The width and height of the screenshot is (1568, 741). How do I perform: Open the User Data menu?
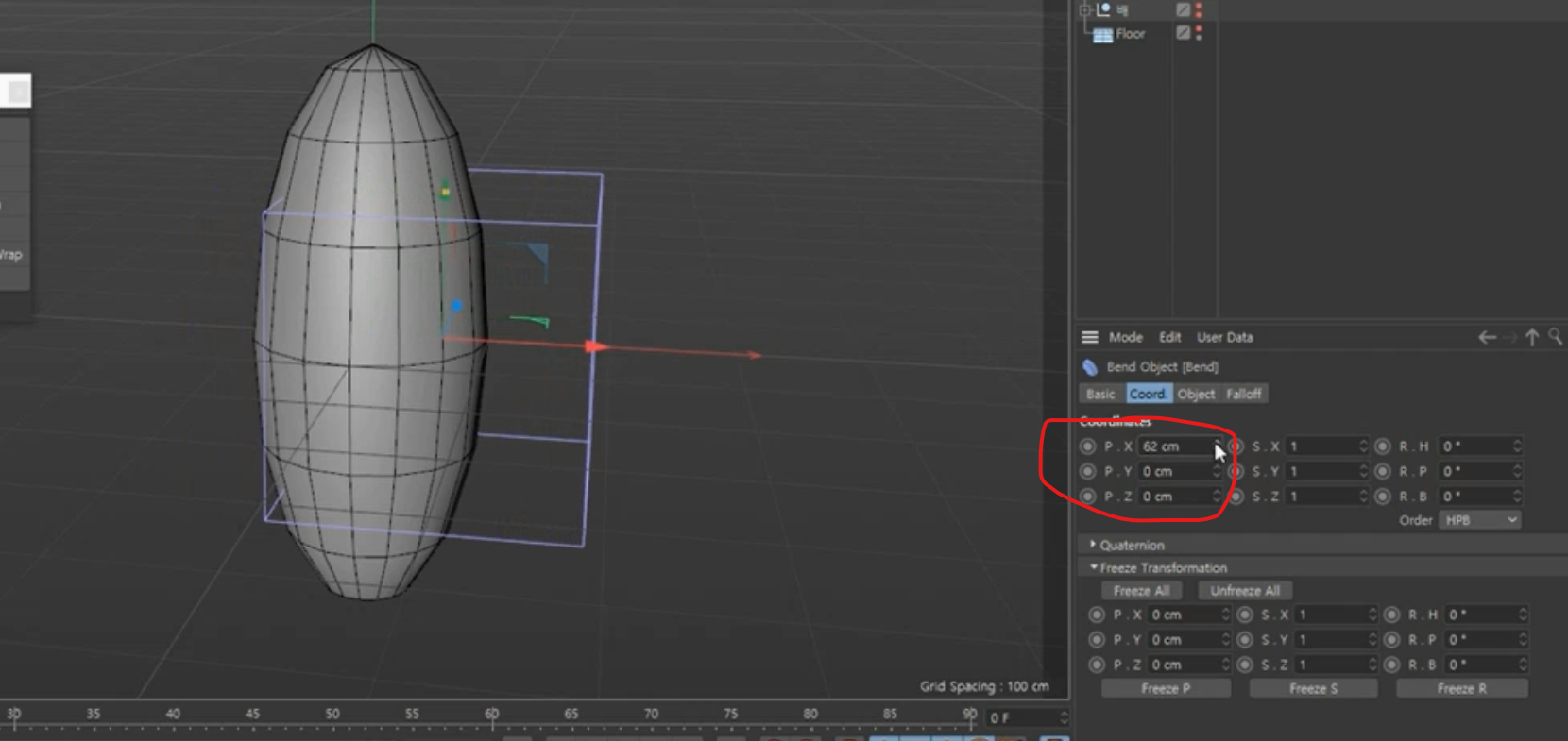coord(1225,337)
